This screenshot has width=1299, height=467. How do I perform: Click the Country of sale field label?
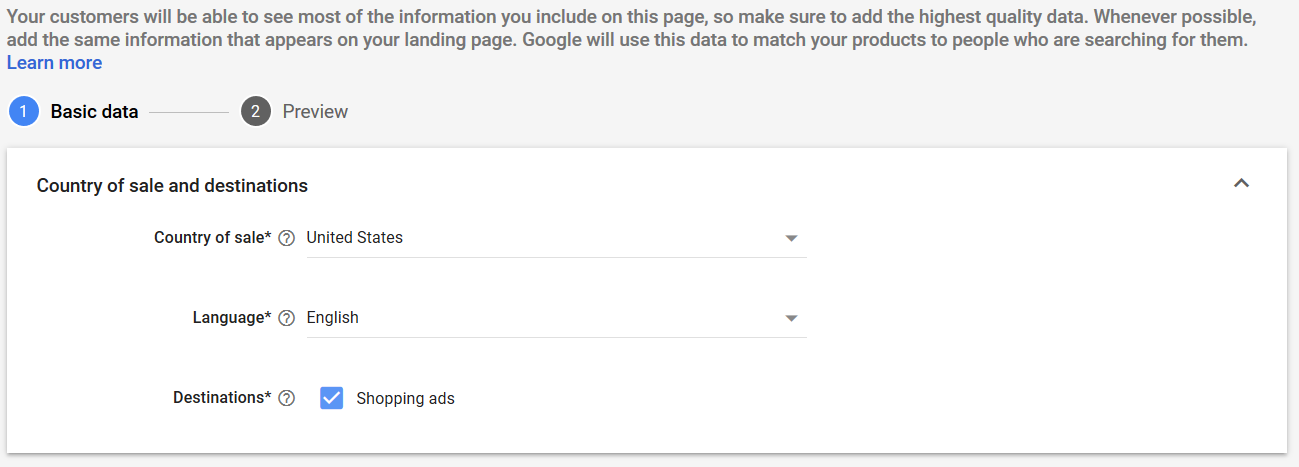point(212,238)
